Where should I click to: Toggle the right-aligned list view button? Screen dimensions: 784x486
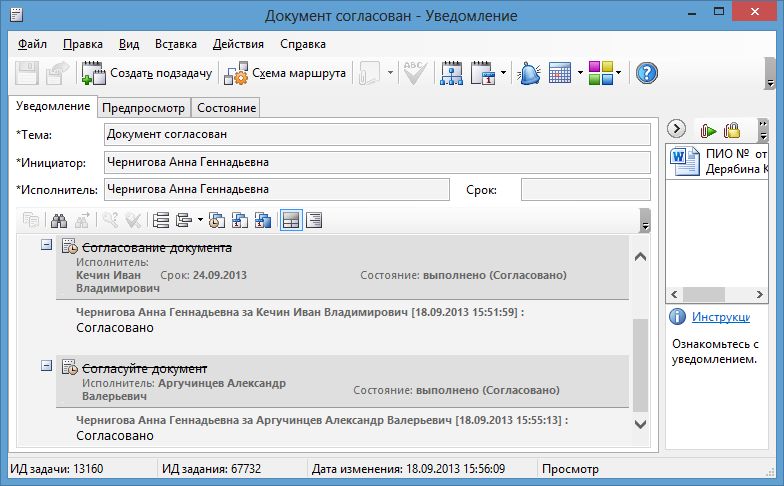click(x=314, y=220)
